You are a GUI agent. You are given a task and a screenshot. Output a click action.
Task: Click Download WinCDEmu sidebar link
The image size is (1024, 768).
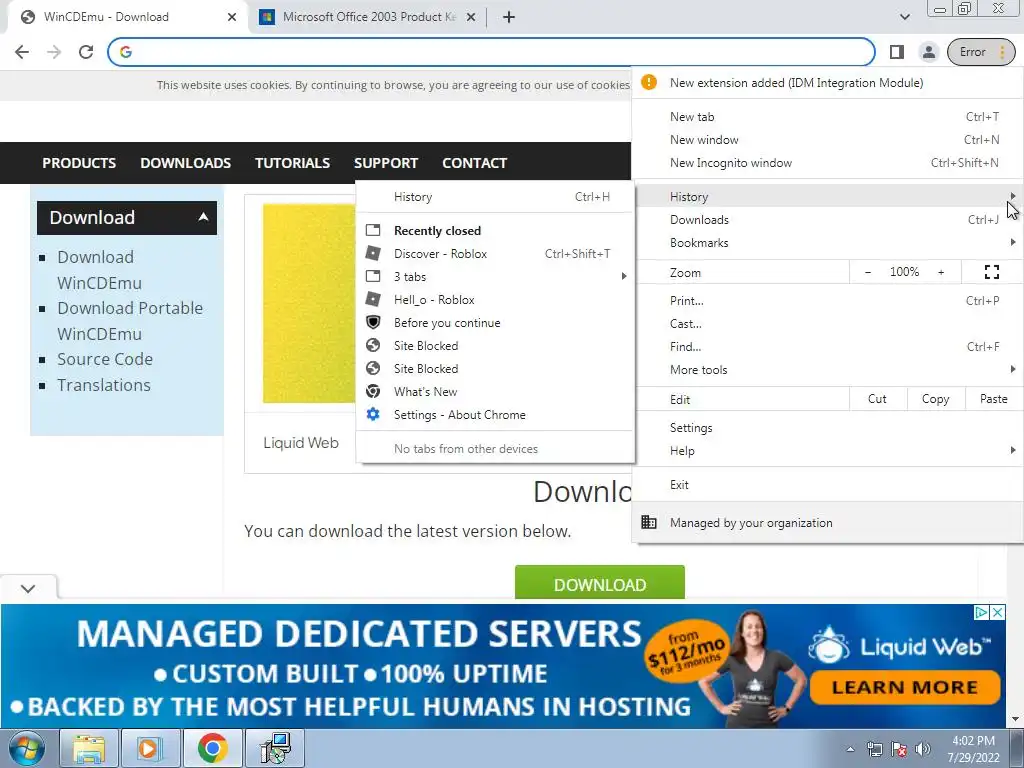99,270
